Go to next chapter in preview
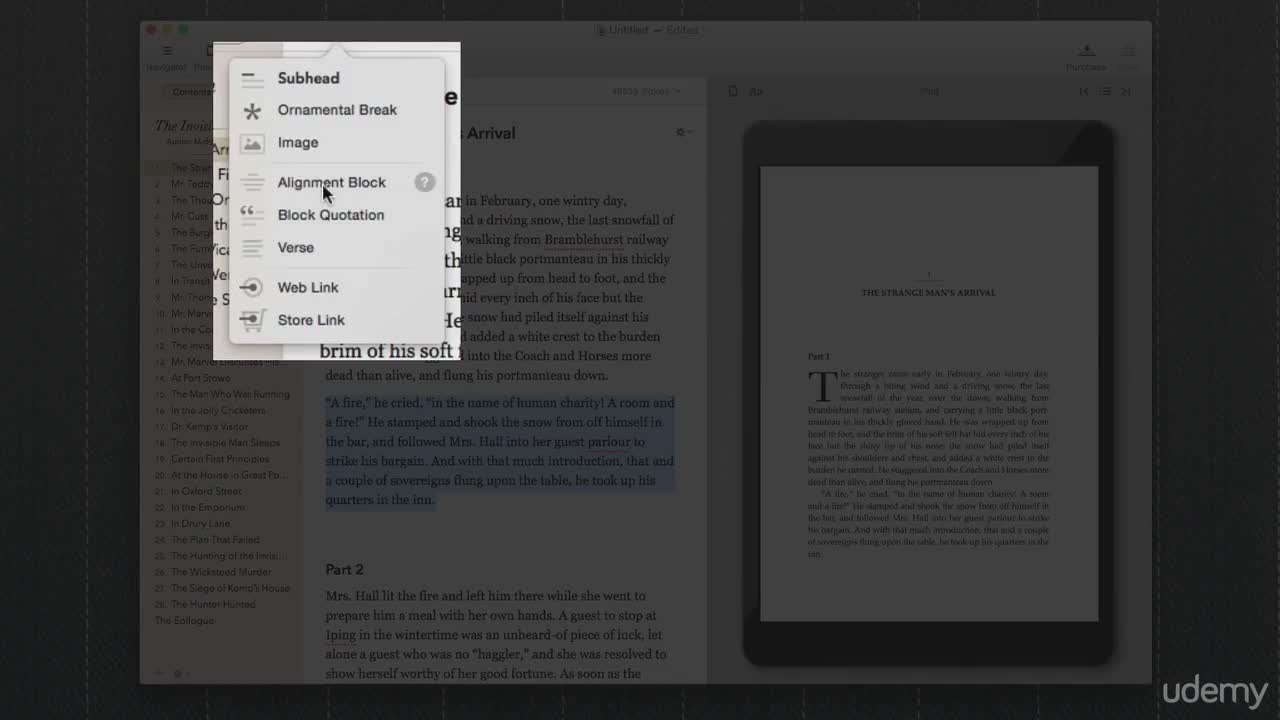The image size is (1280, 720). pos(1126,91)
